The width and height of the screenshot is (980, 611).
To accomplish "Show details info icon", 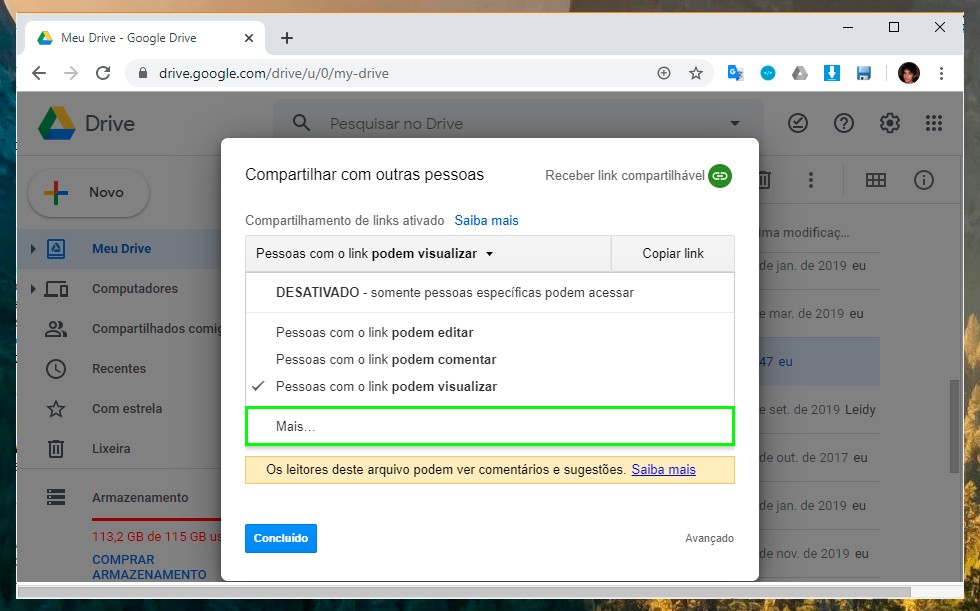I will 924,180.
